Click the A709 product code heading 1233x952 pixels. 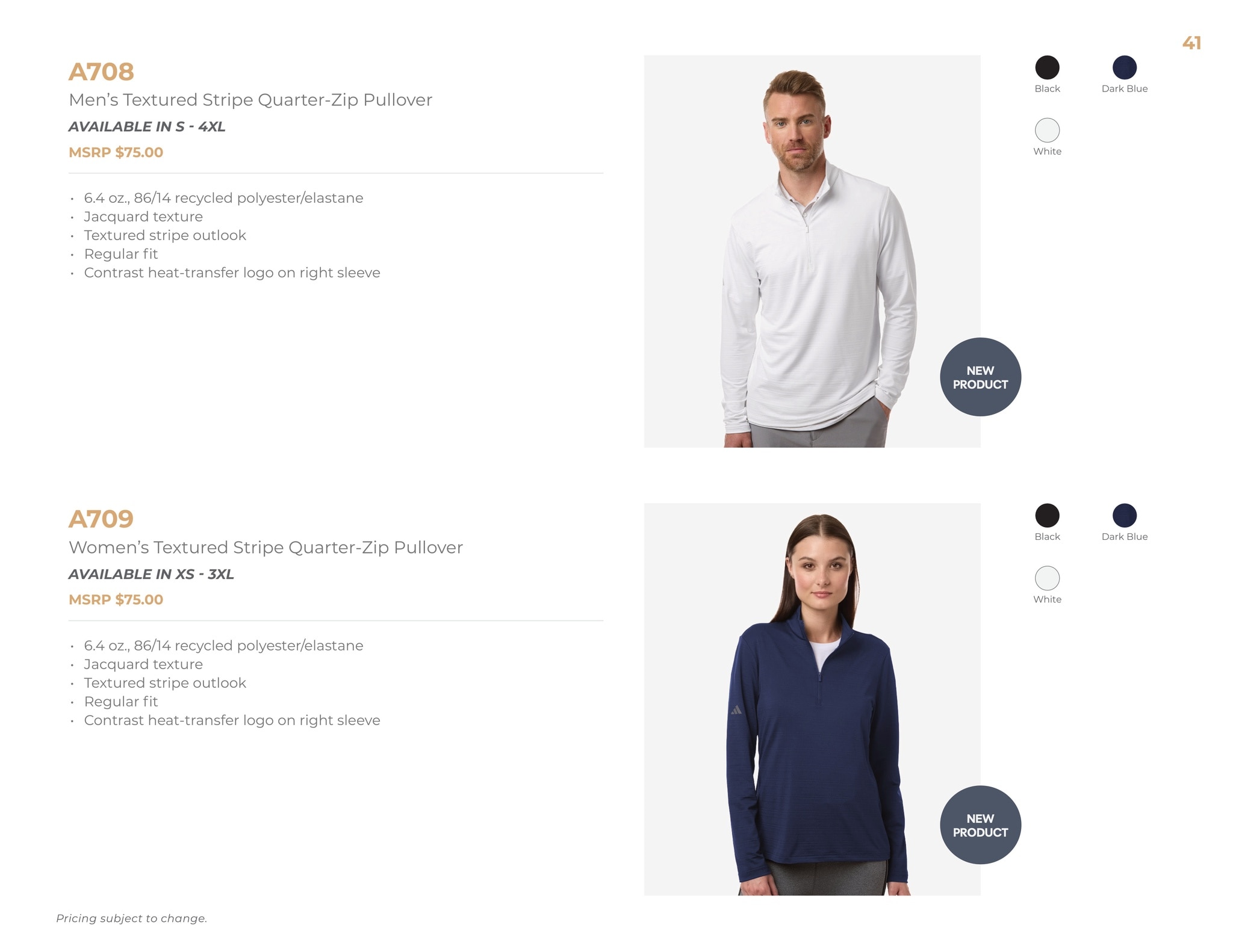[x=101, y=519]
